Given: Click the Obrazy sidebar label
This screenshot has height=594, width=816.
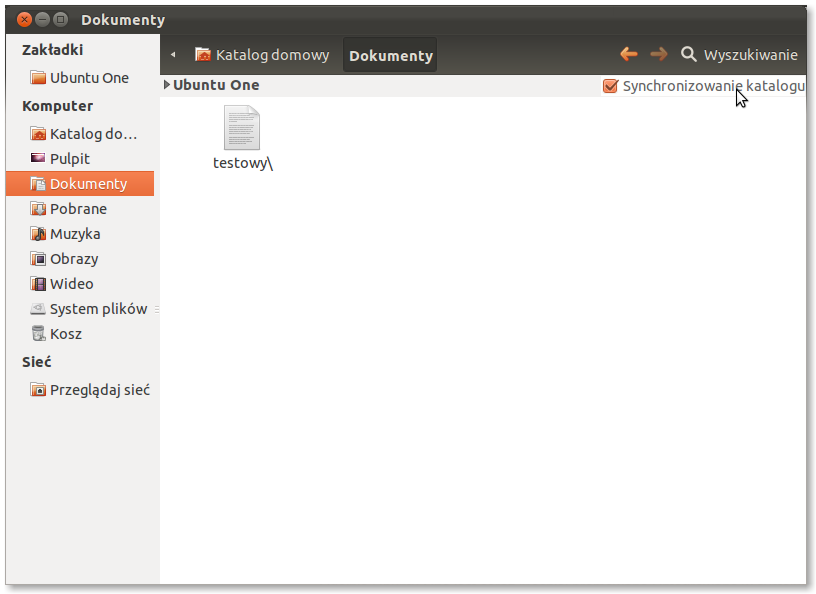Looking at the screenshot, I should coord(74,259).
